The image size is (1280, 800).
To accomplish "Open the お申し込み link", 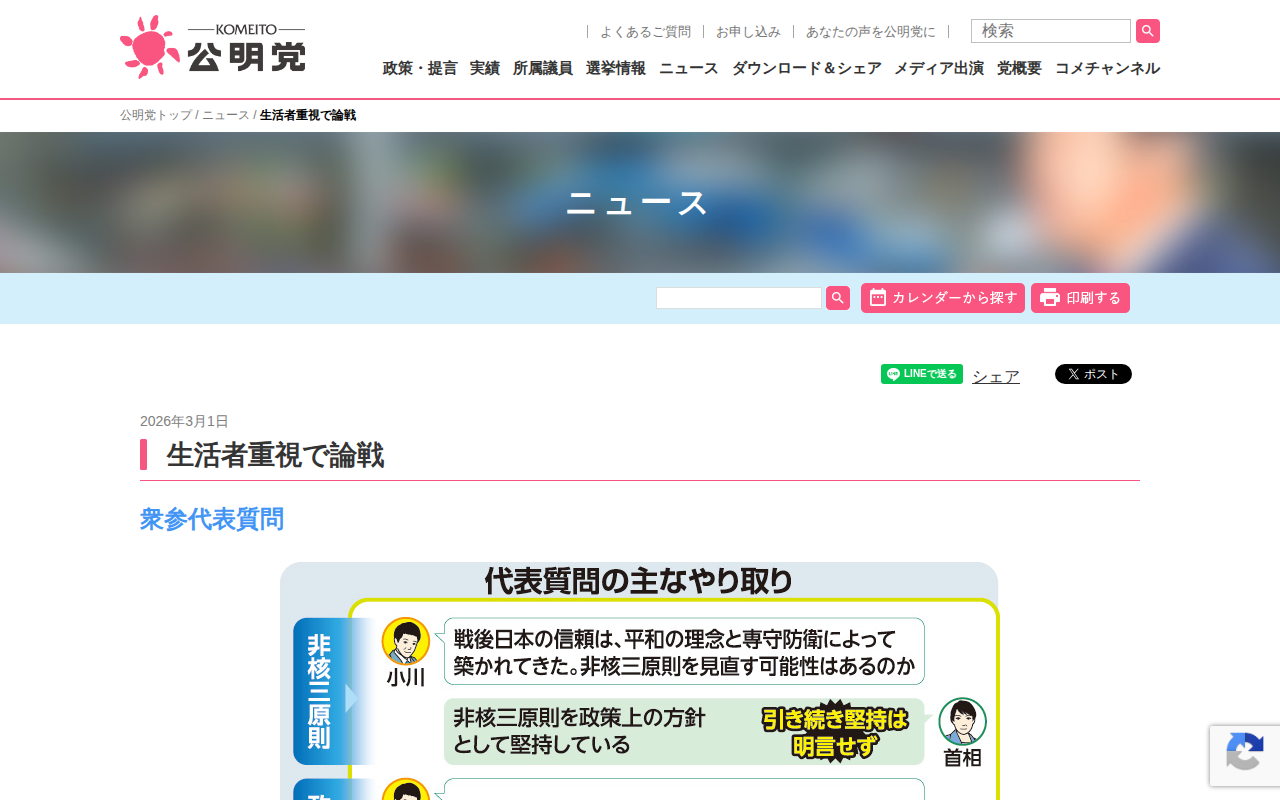I will [x=748, y=32].
